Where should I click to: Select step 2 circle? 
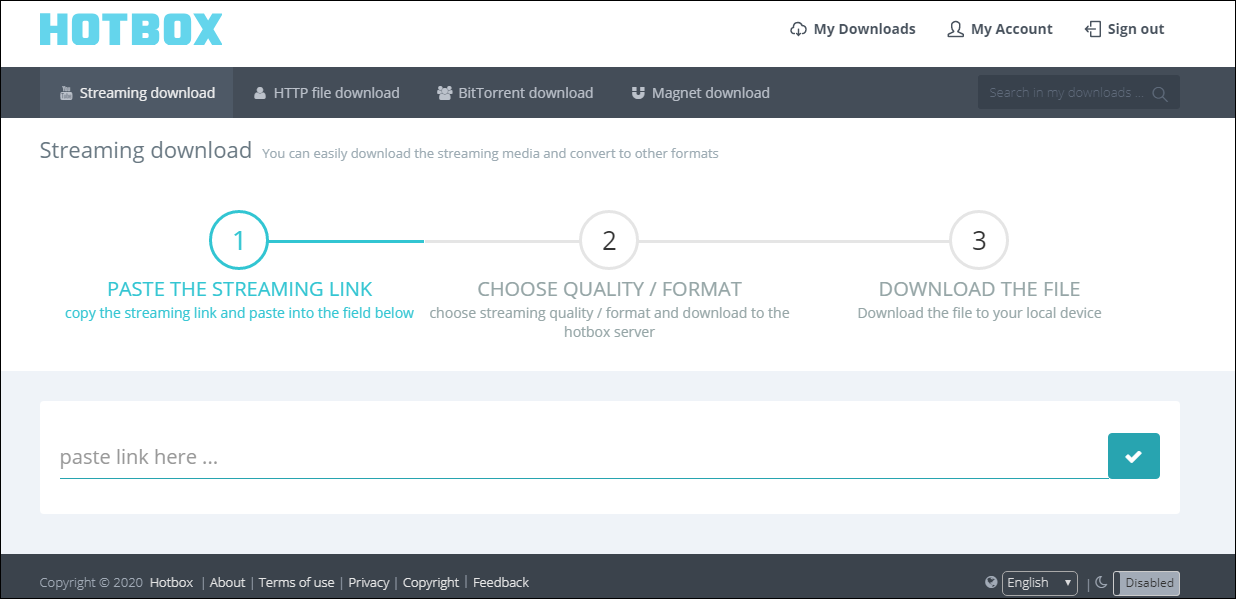pyautogui.click(x=609, y=241)
